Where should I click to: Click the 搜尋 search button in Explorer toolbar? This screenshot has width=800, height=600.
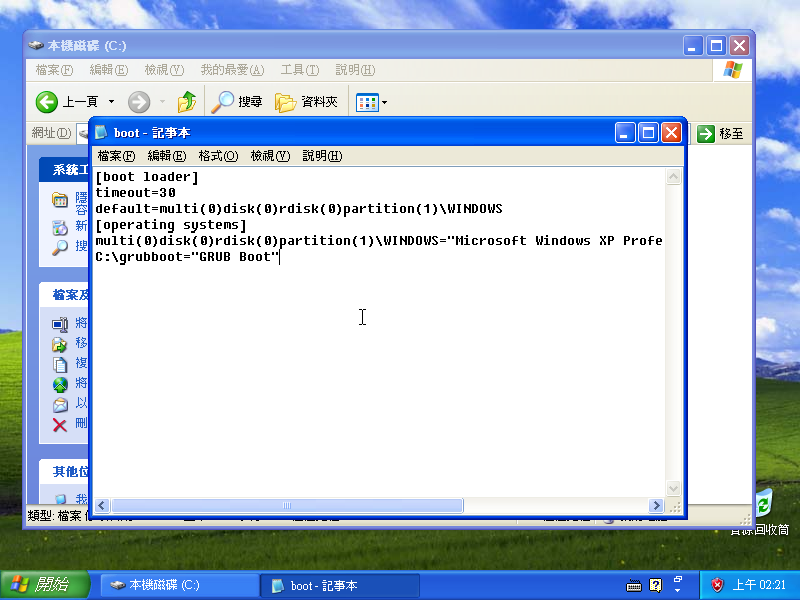click(237, 102)
